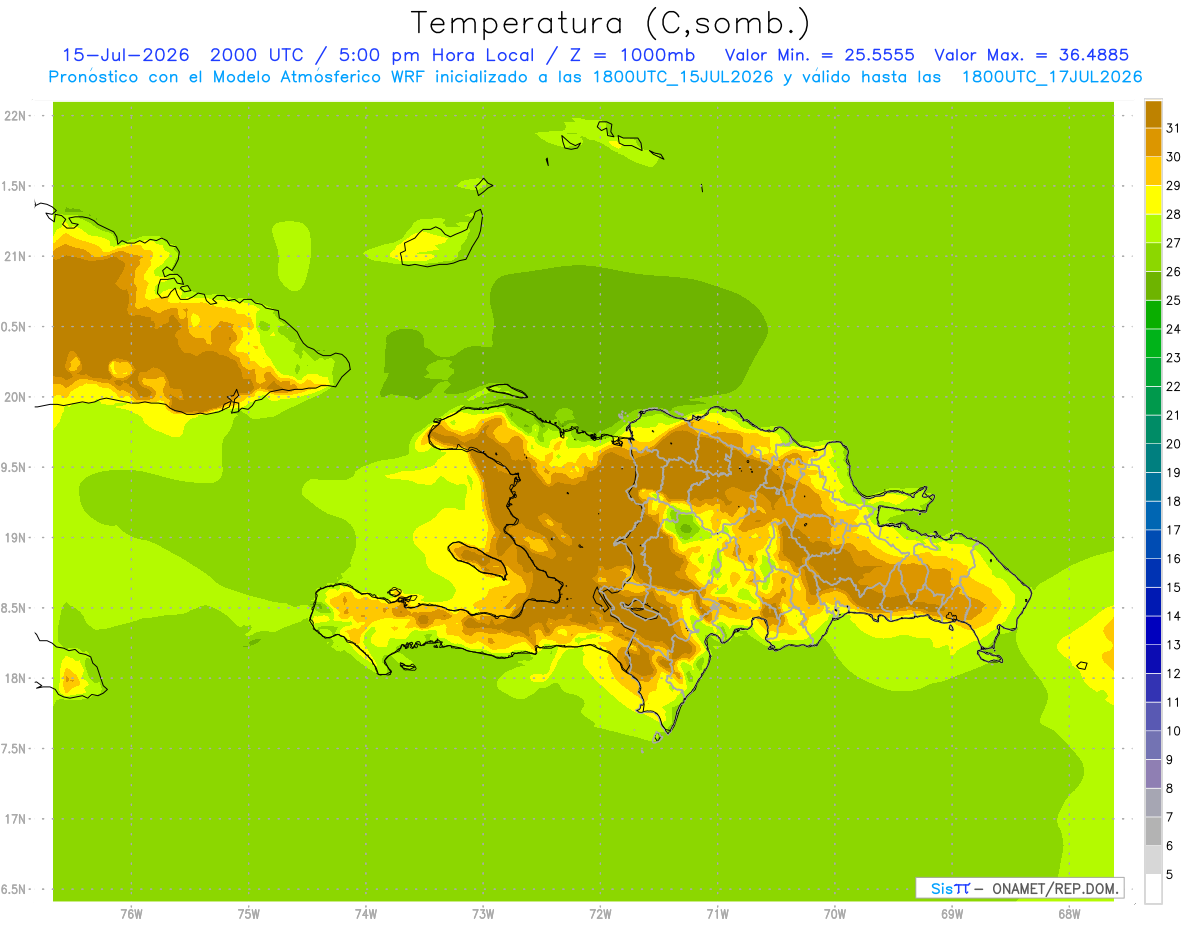Click the "72W" longitude axis label
This screenshot has height=927, width=1200.
pyautogui.click(x=600, y=914)
